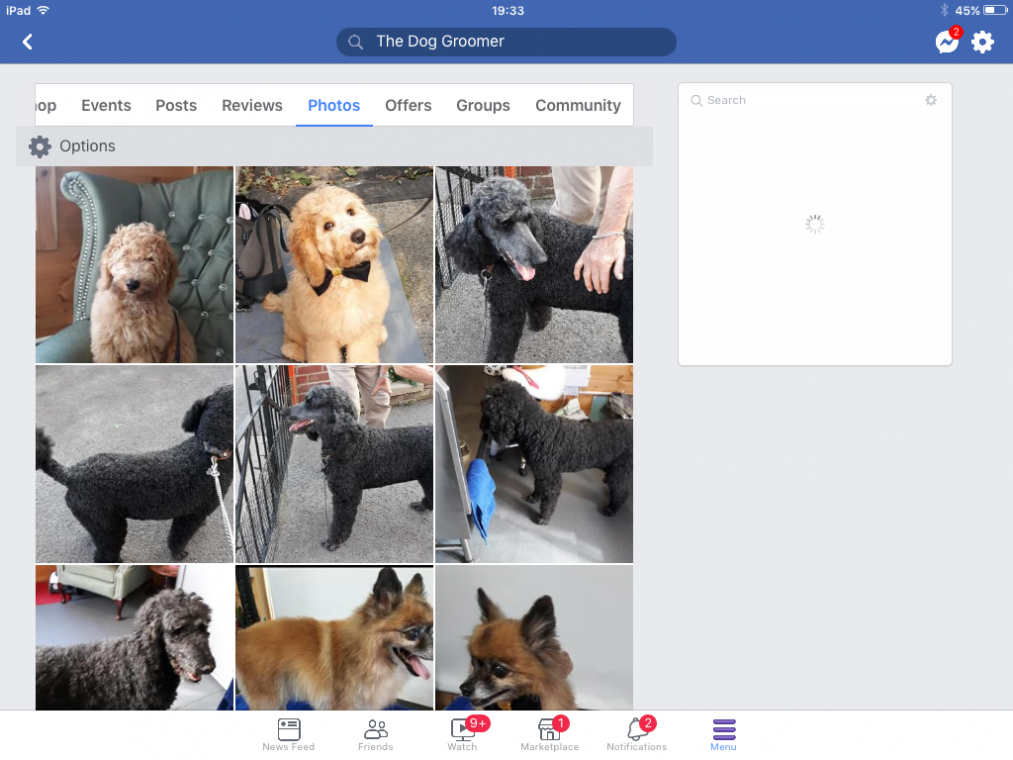Open the Reviews tab
This screenshot has width=1013, height=760.
252,105
